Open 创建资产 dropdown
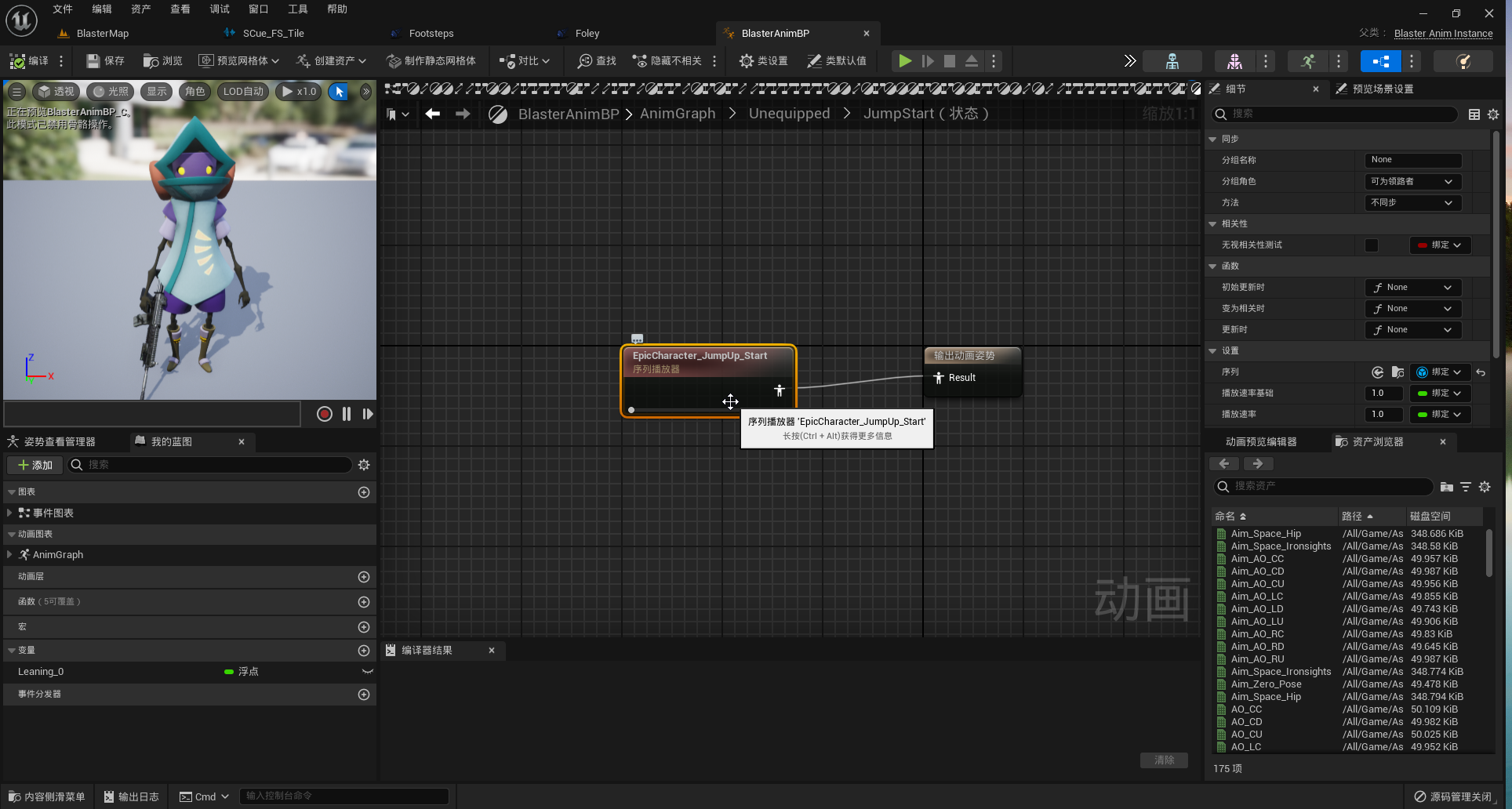This screenshot has width=1512, height=809. [331, 60]
